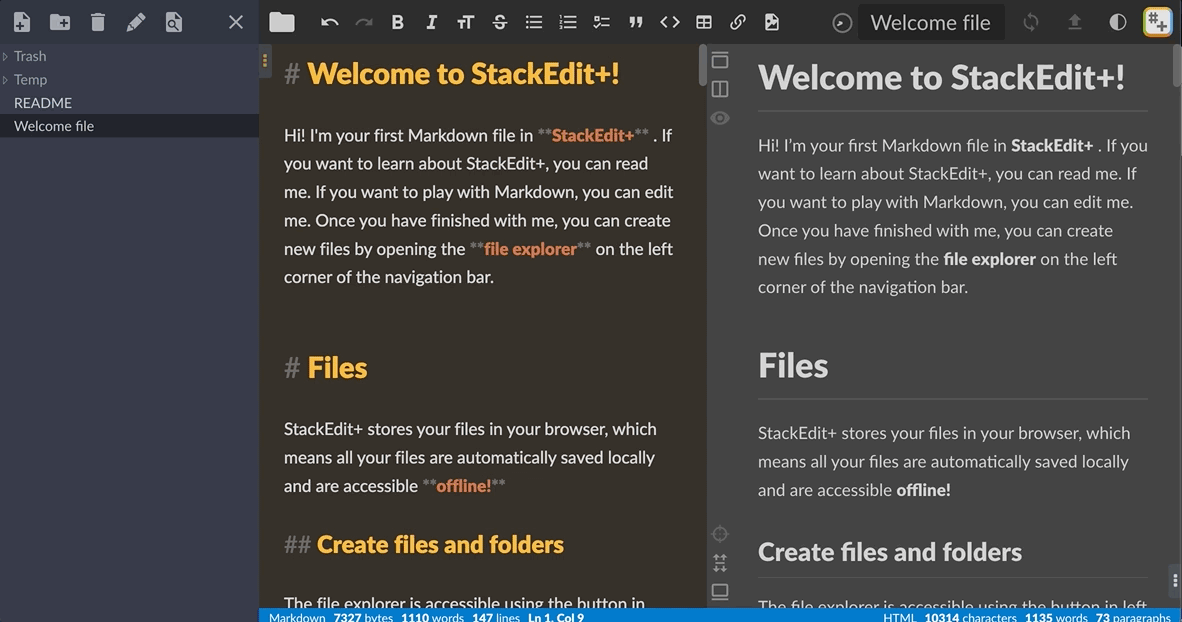Switch the light/dark theme

(1118, 22)
